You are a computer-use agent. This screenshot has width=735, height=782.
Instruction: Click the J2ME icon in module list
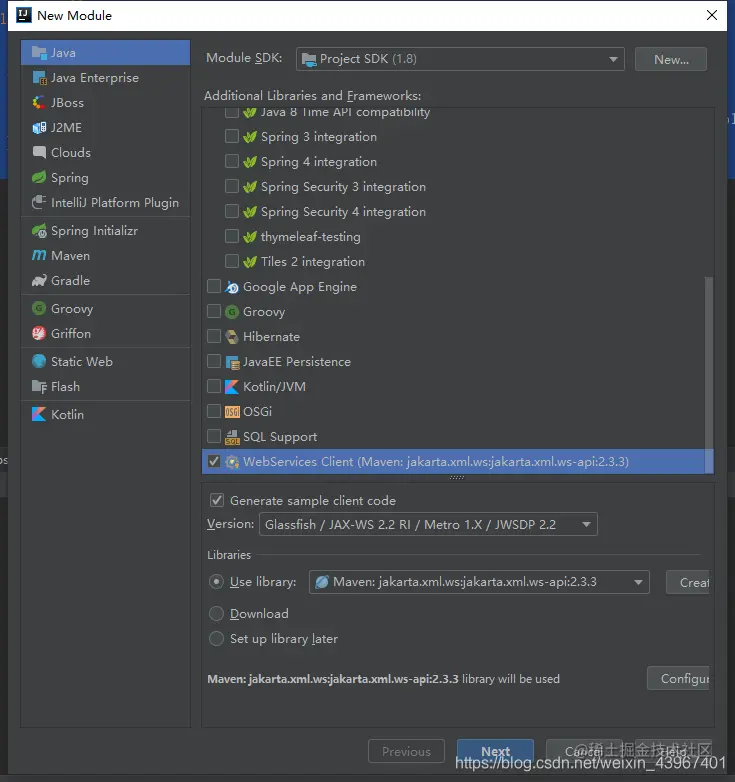click(39, 128)
